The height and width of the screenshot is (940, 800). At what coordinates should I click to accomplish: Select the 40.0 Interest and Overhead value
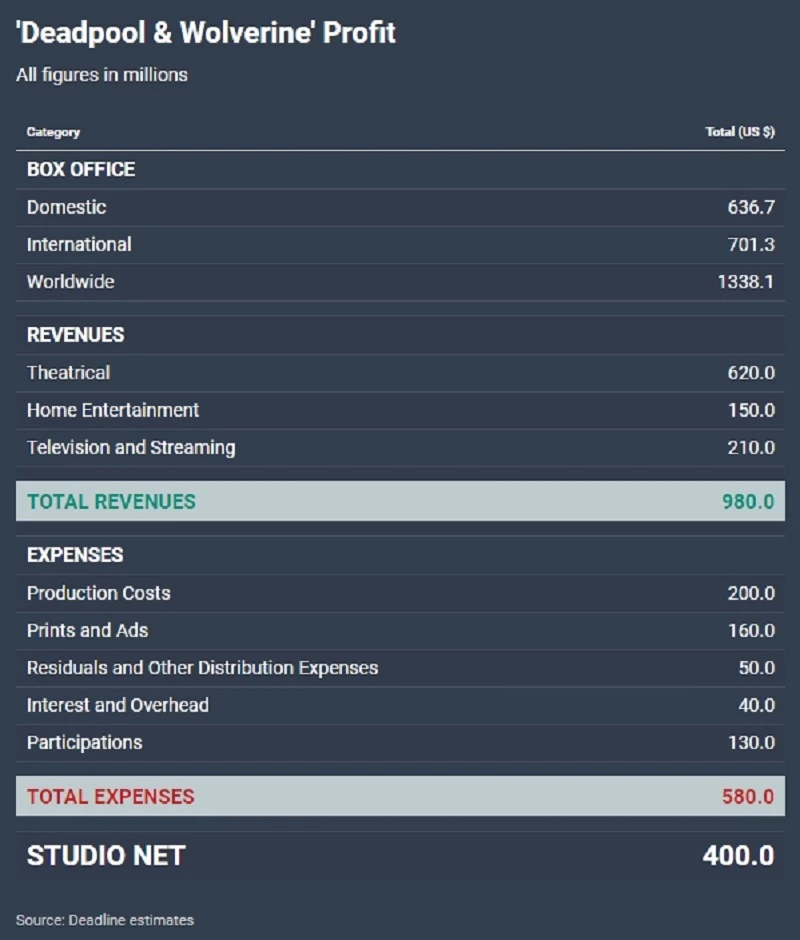(x=756, y=706)
